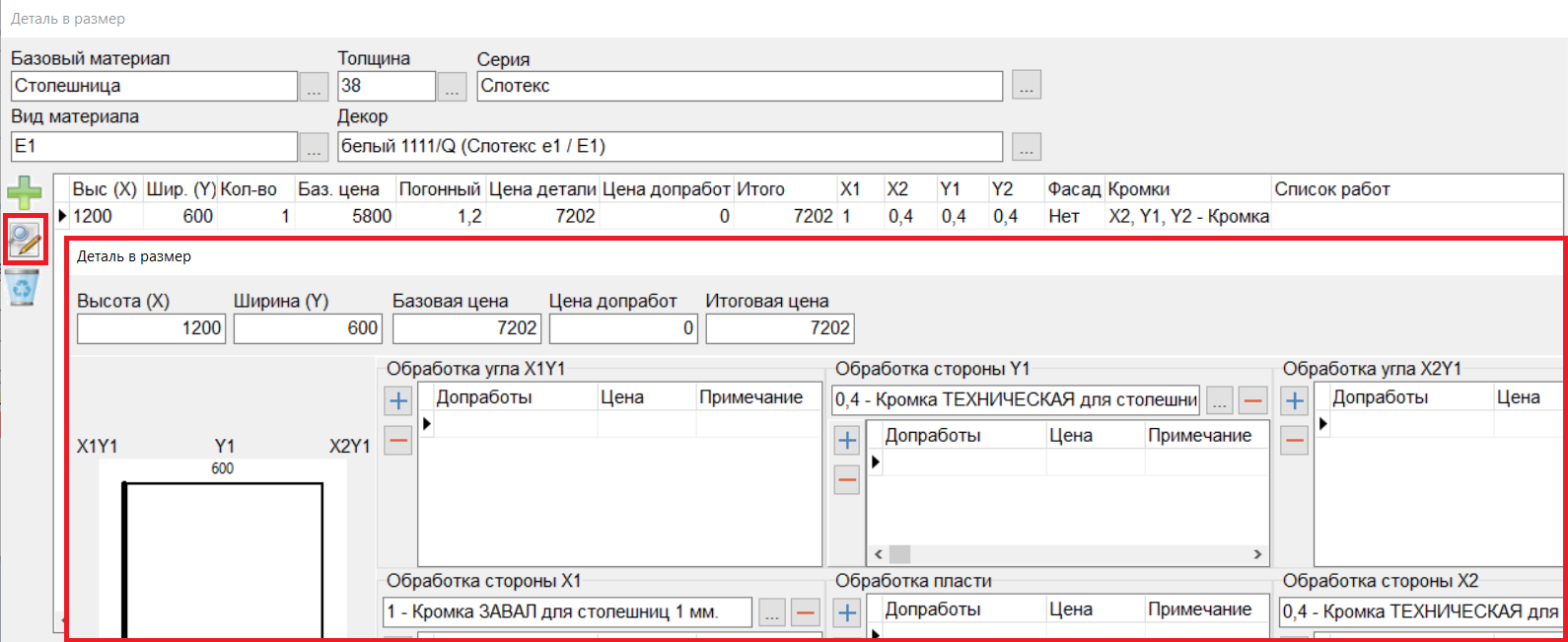The width and height of the screenshot is (1568, 642).
Task: Clear the Обработка стороны Y1 edge selection
Action: pos(1253,400)
